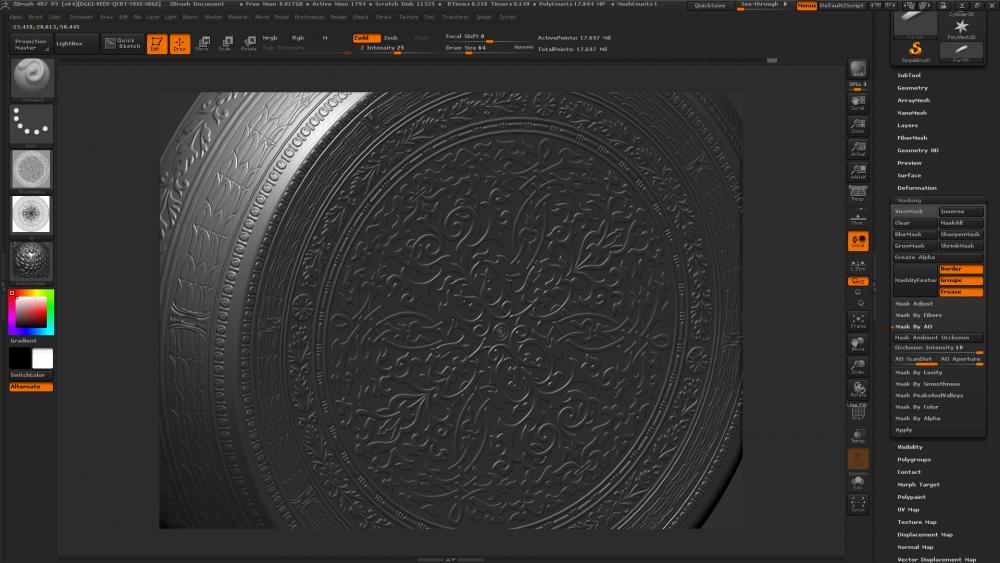Viewport: 1000px width, 563px height.
Task: Expand the Deformation section
Action: pyautogui.click(x=917, y=188)
